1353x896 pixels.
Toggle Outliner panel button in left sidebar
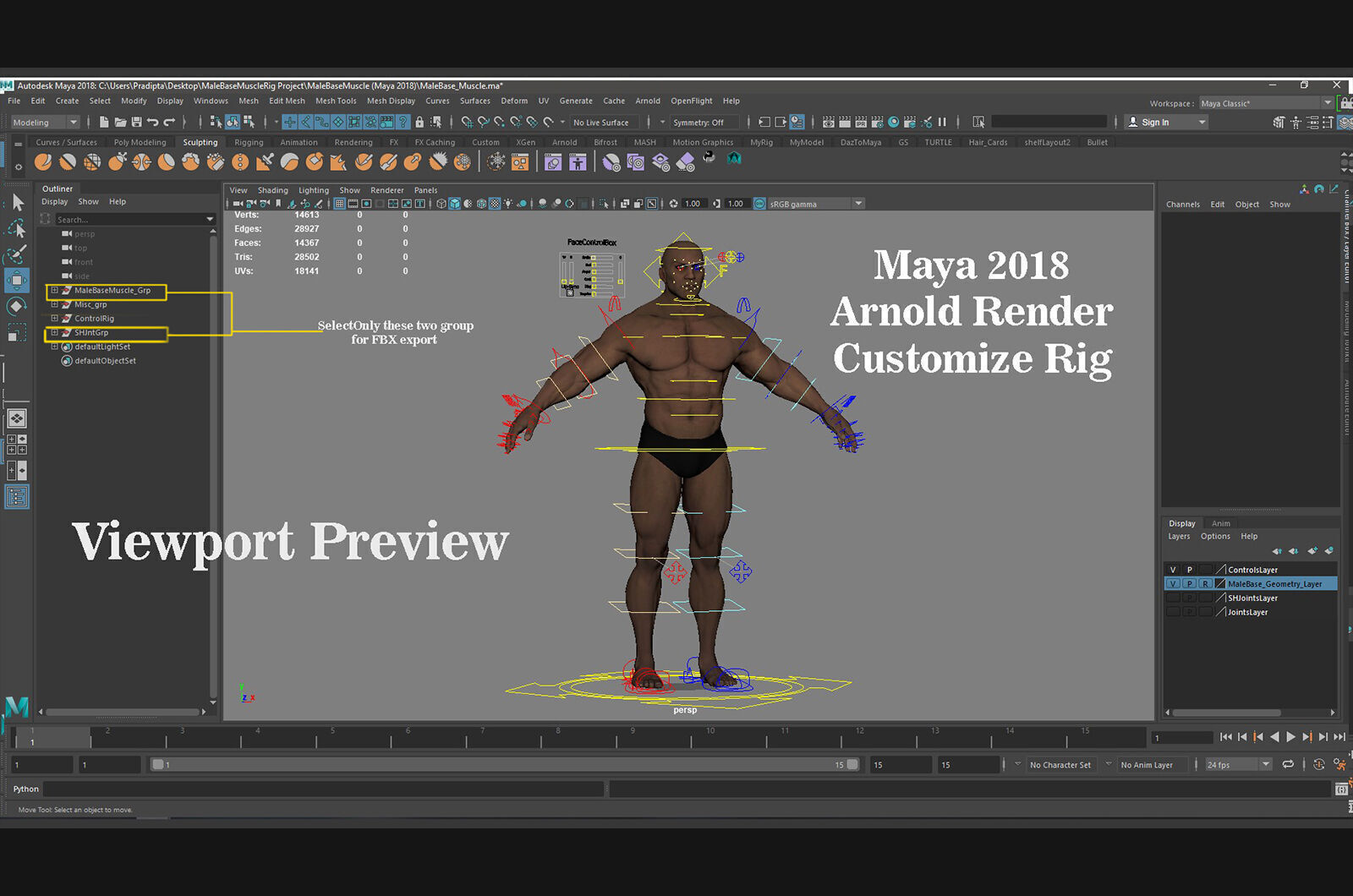[x=17, y=497]
